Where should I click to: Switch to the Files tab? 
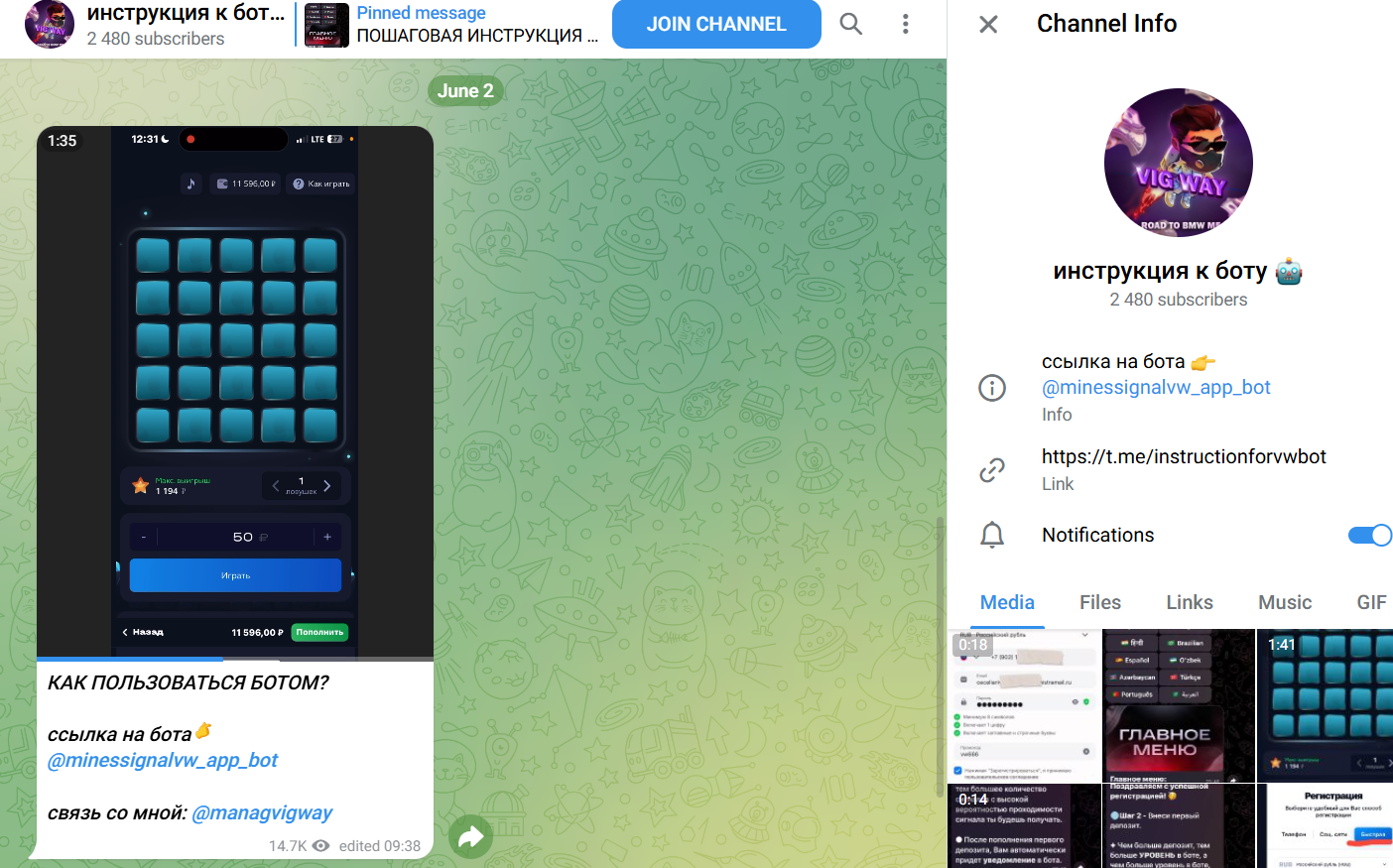point(1099,602)
